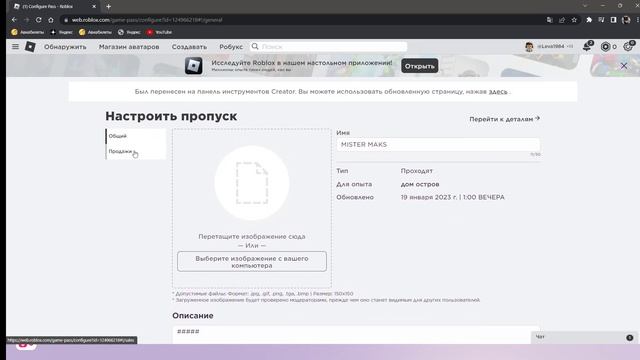Click the Roblox app icon in banner
Viewport: 640px width, 360px height.
(x=193, y=66)
